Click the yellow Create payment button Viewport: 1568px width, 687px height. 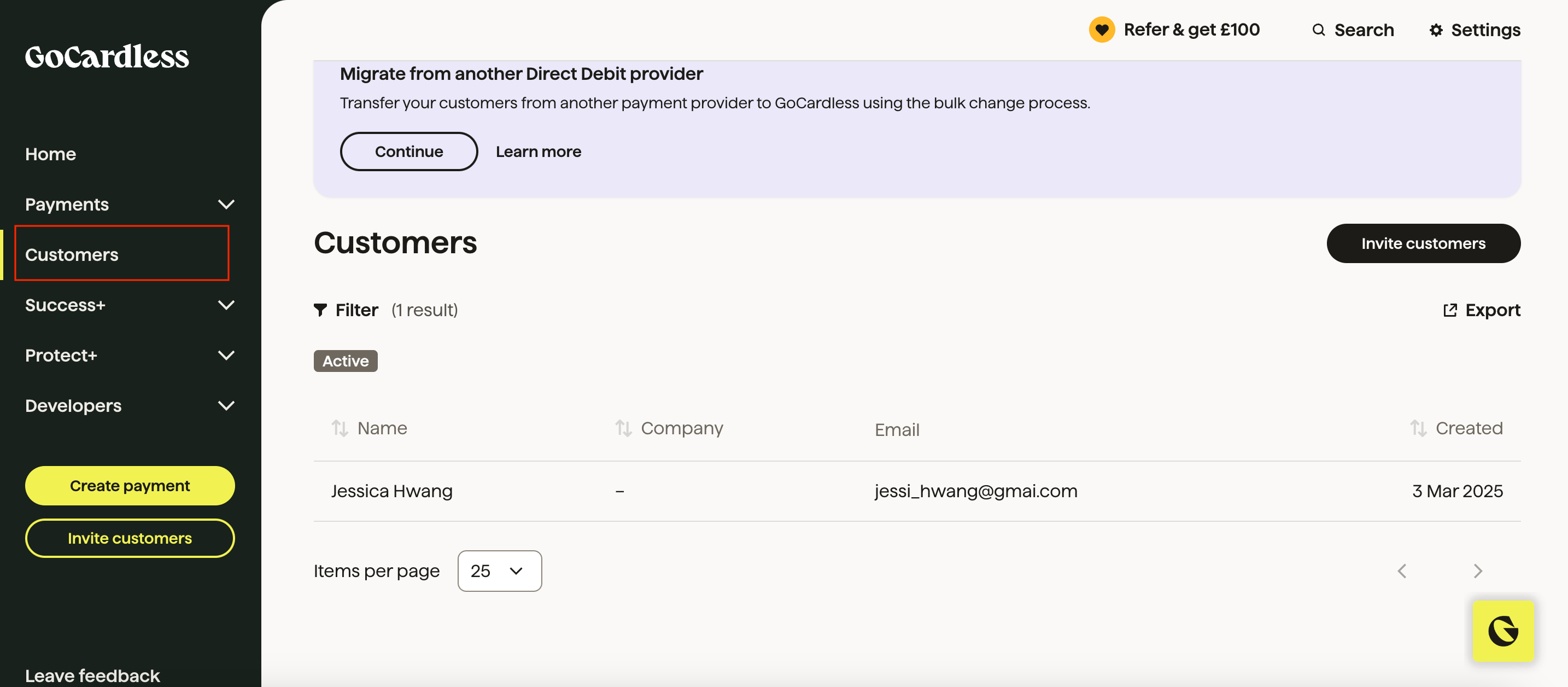click(x=130, y=485)
